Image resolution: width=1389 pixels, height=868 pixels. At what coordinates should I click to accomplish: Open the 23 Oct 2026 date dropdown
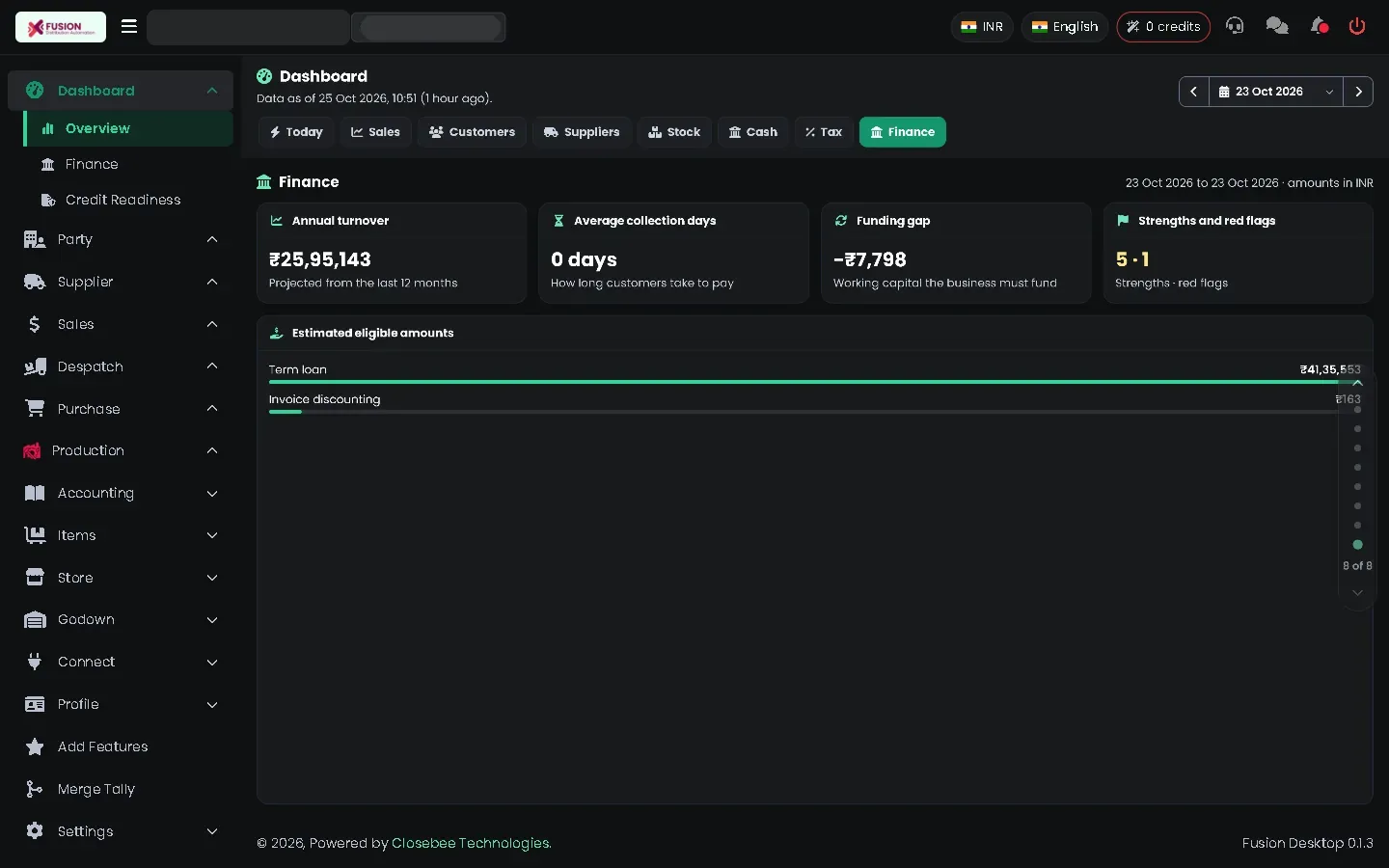pyautogui.click(x=1275, y=92)
